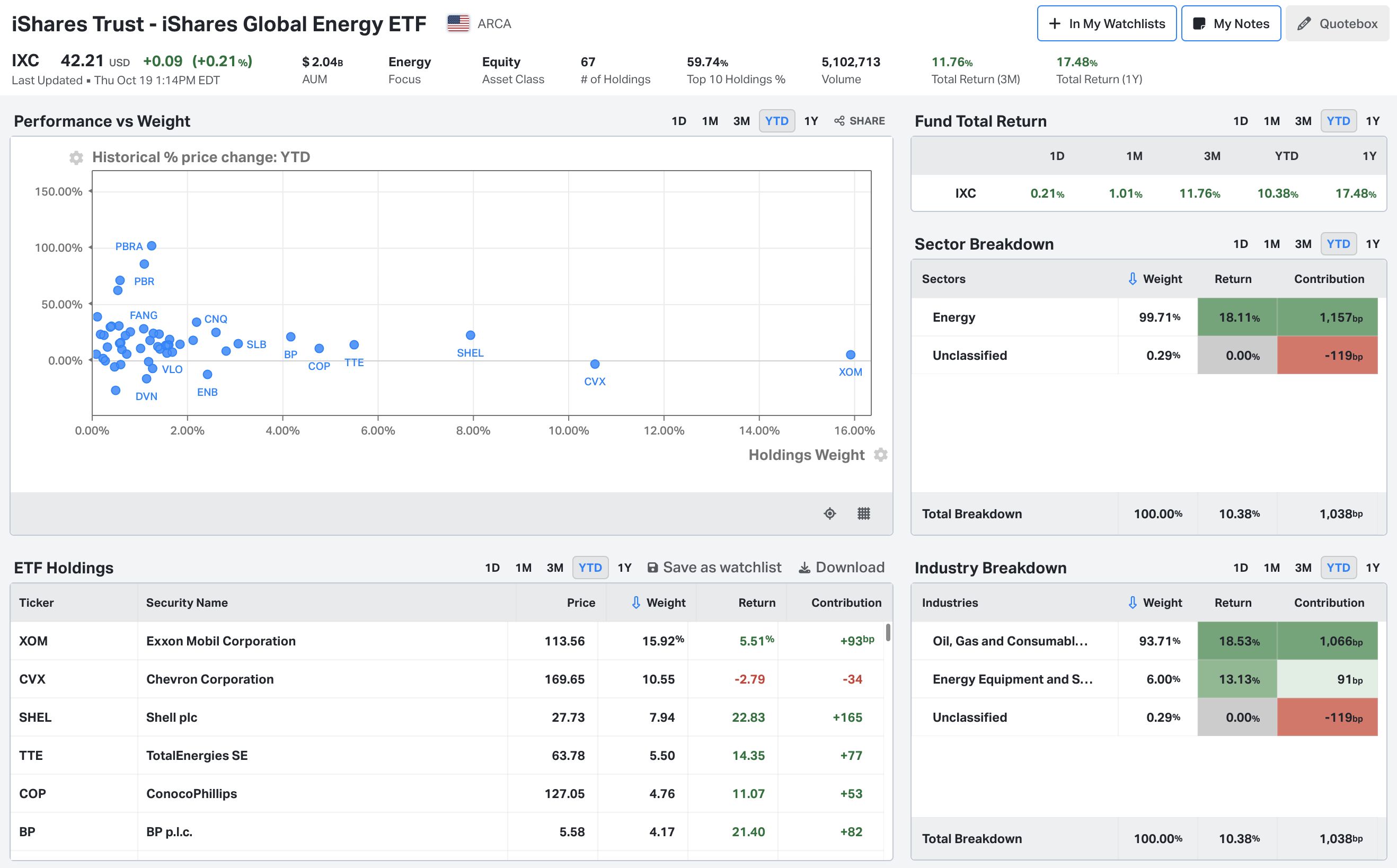This screenshot has height=868, width=1397.
Task: Set Performance vs Weight period to 1Y
Action: click(x=810, y=121)
